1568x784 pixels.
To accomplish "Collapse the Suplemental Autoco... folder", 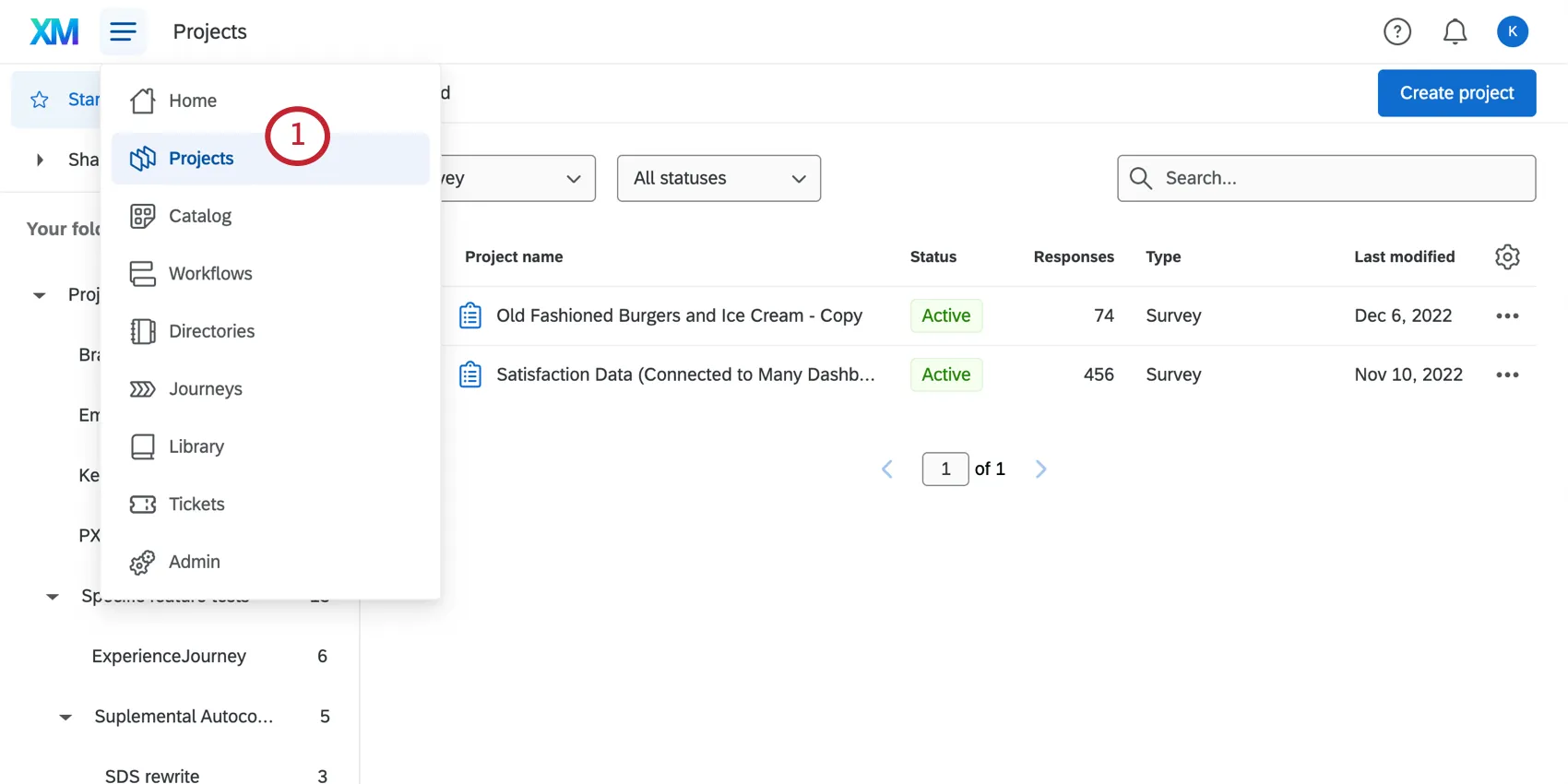I will click(65, 718).
